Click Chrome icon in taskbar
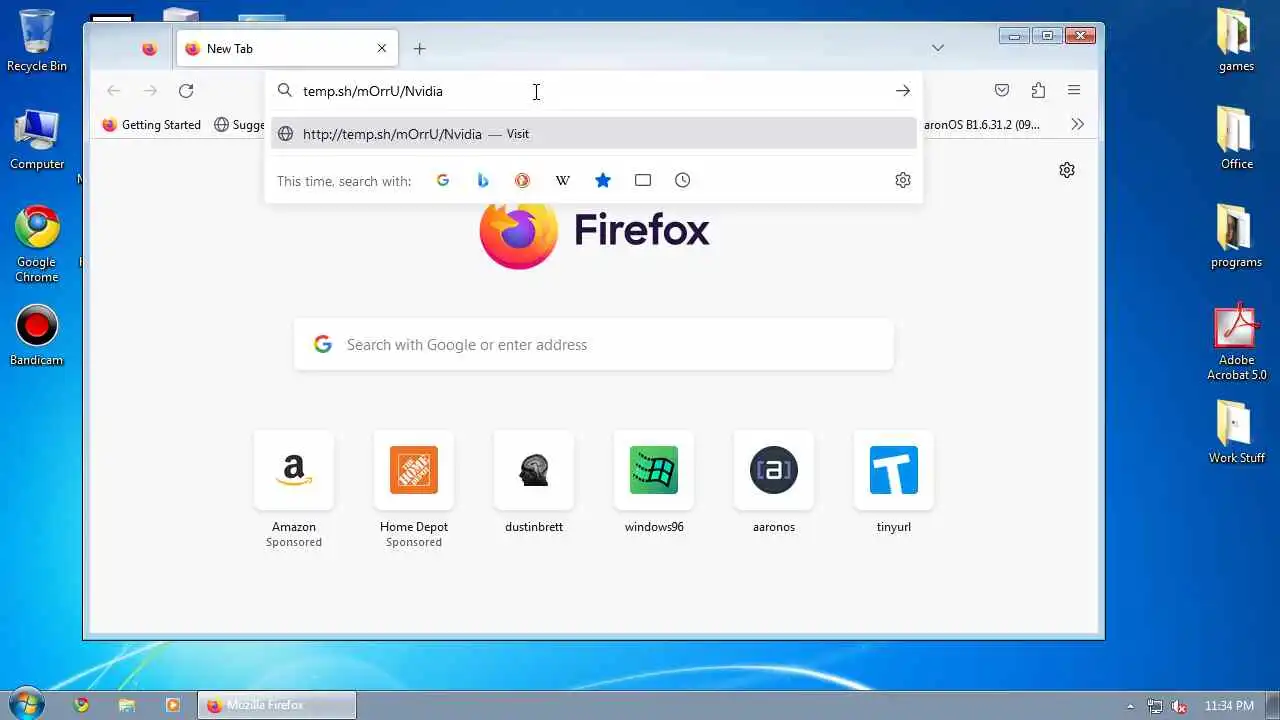The width and height of the screenshot is (1280, 720). pos(81,705)
